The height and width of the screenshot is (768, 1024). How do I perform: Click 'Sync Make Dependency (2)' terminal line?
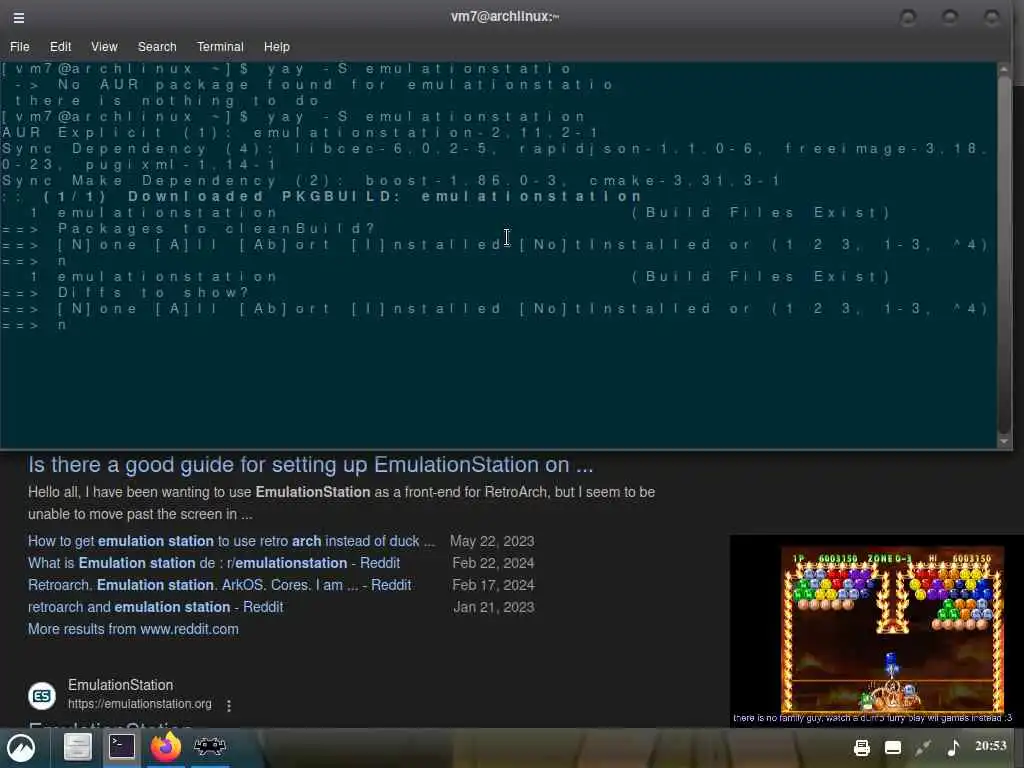tap(391, 180)
